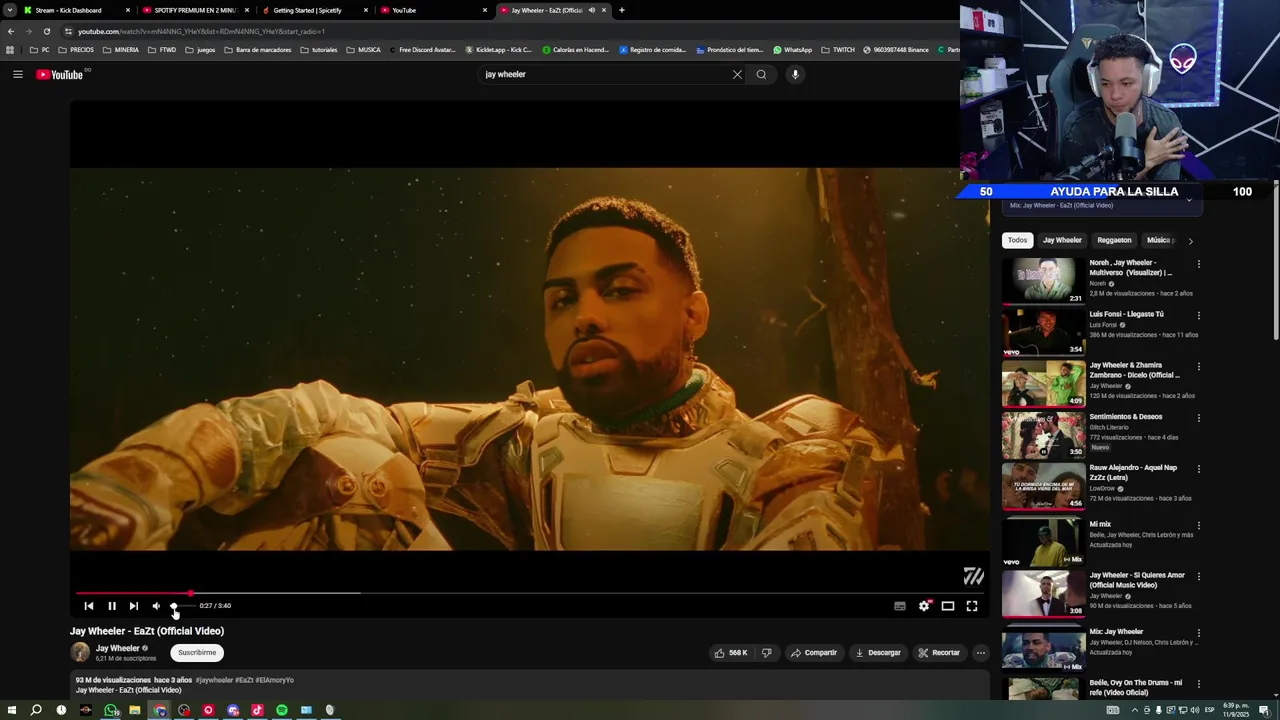The image size is (1280, 720).
Task: Open options for Luis Fonsi Llegaste Tú
Action: pyautogui.click(x=1199, y=315)
